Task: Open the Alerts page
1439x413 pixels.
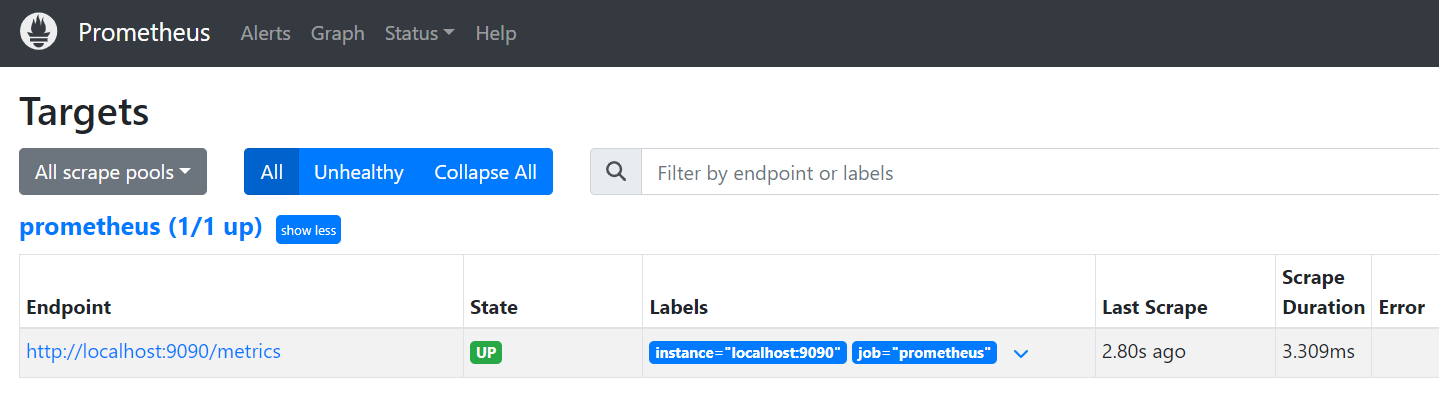Action: pyautogui.click(x=266, y=33)
